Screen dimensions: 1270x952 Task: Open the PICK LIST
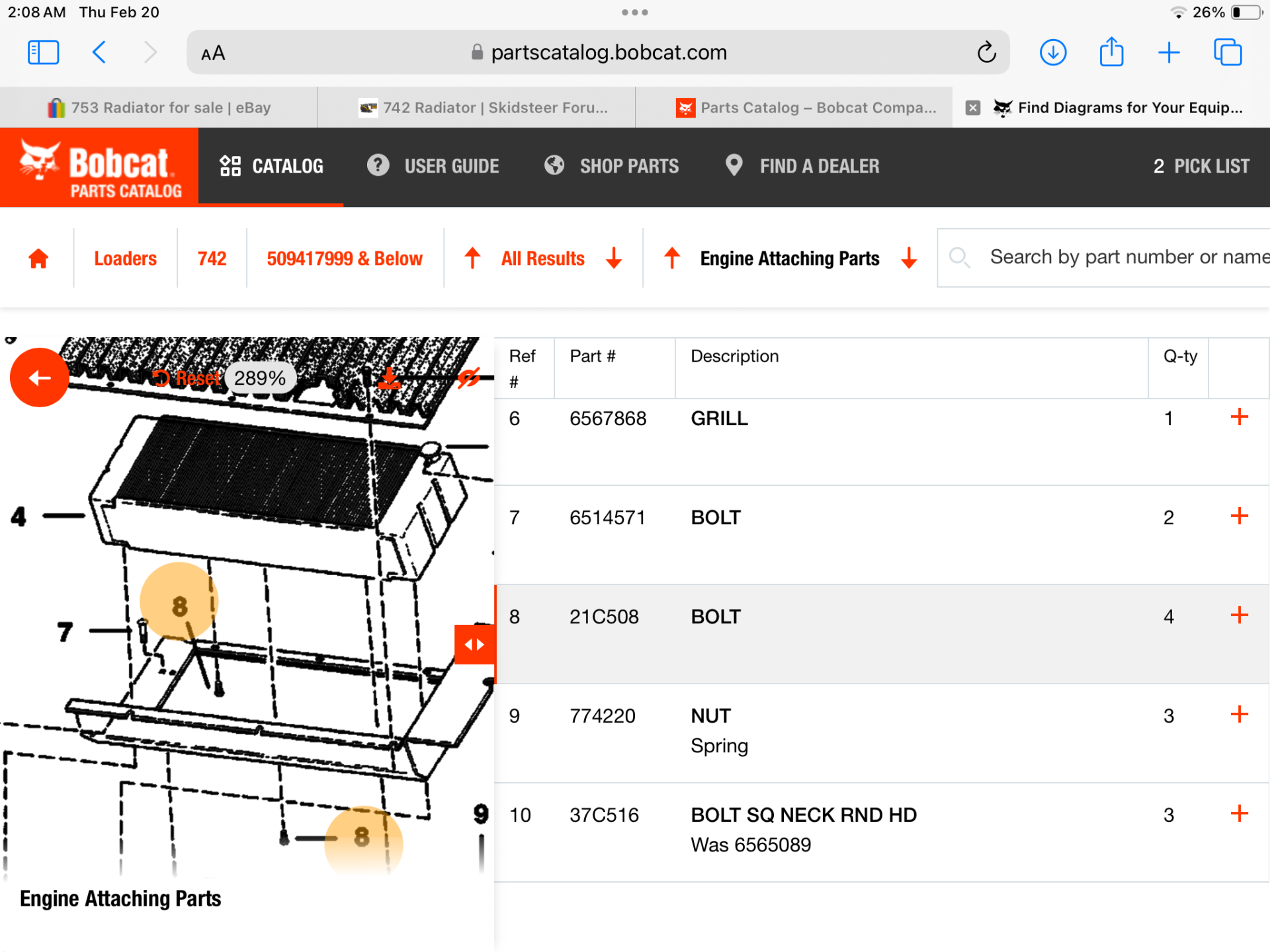(x=1201, y=166)
